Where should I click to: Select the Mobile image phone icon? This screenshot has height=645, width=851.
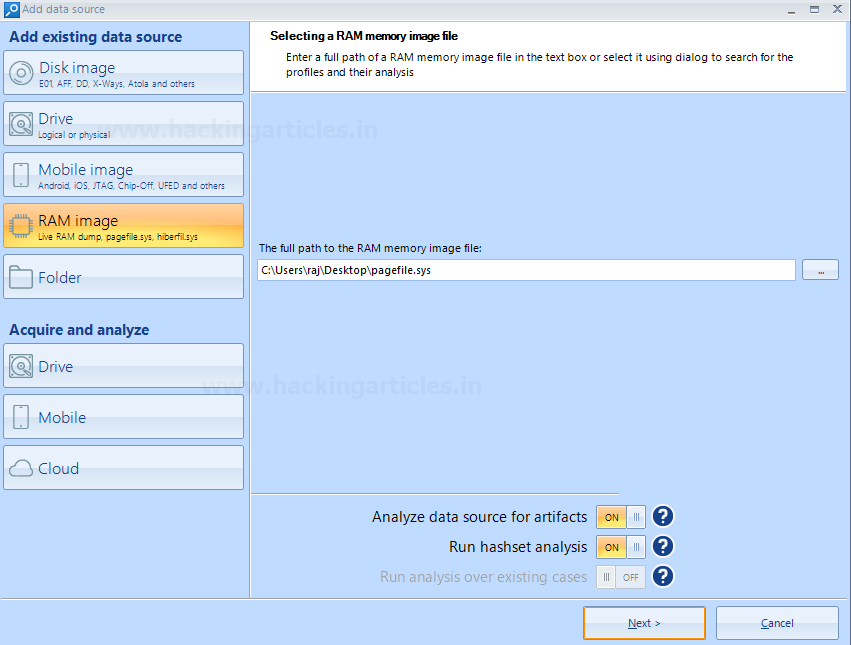click(21, 175)
